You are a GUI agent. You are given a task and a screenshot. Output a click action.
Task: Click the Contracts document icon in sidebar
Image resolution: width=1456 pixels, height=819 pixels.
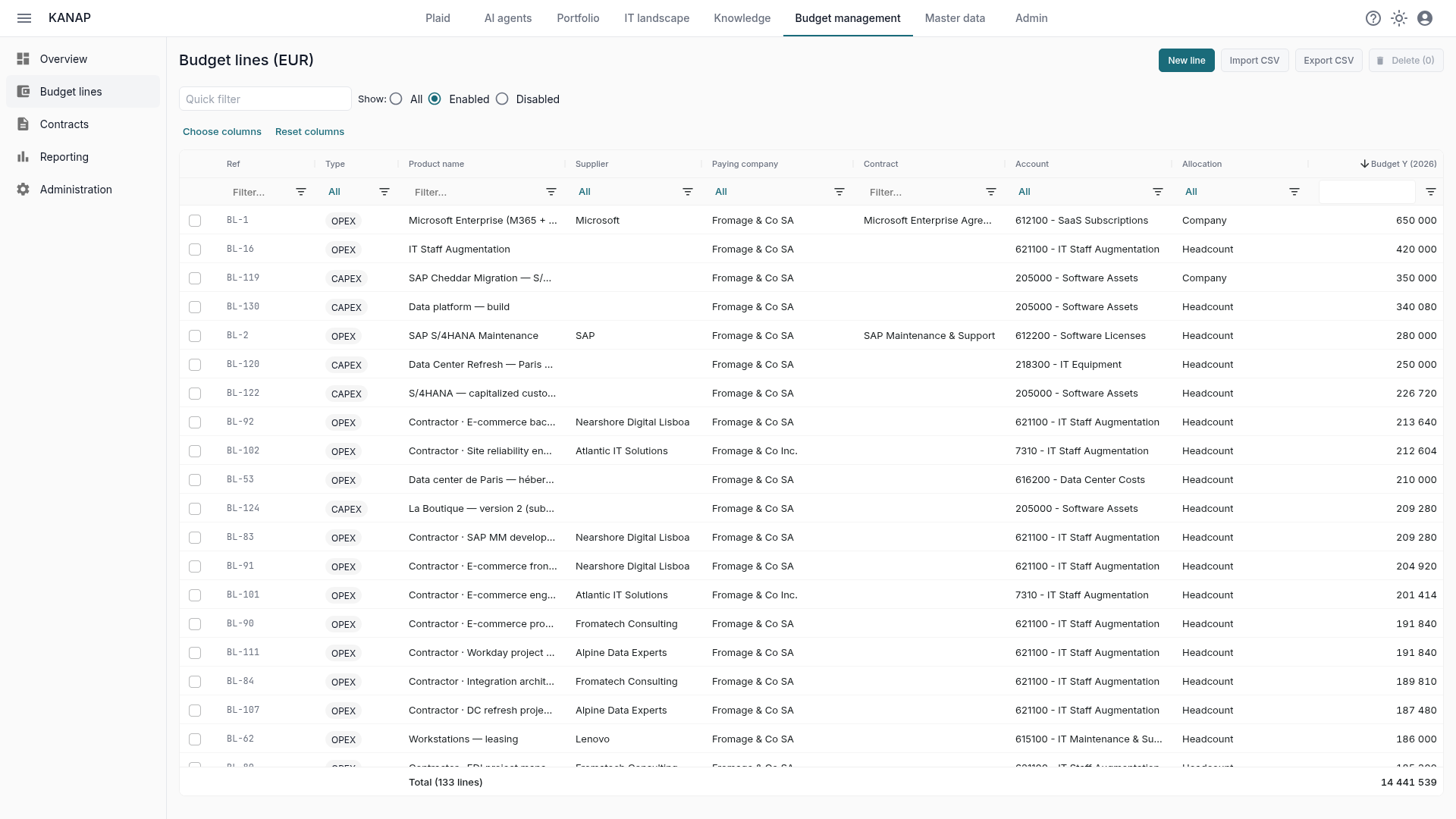point(24,124)
